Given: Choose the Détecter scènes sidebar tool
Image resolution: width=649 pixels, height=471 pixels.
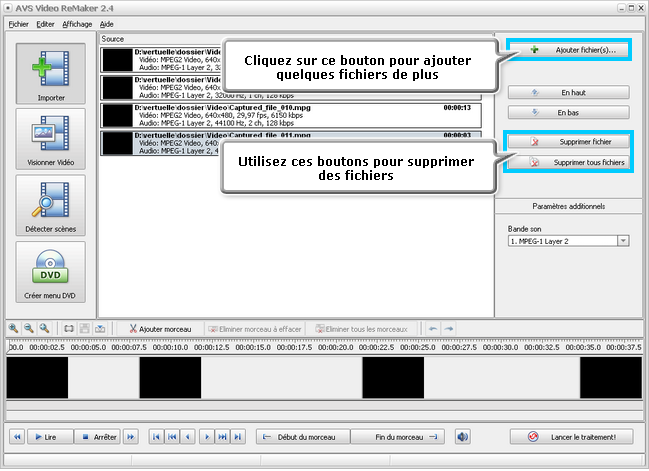Looking at the screenshot, I should tap(50, 205).
